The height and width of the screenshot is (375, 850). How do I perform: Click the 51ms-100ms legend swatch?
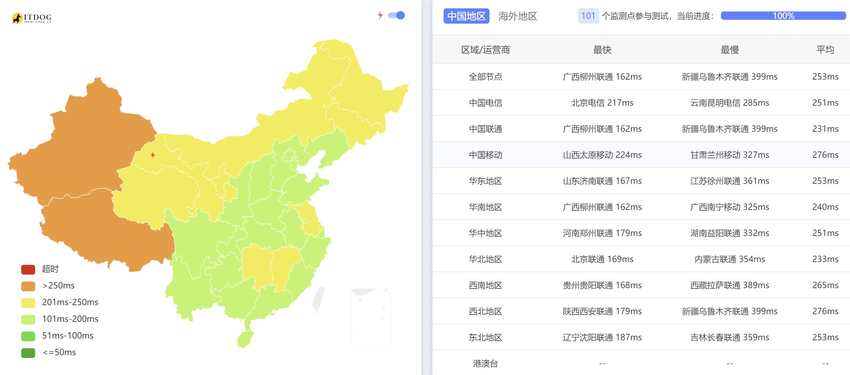point(28,336)
